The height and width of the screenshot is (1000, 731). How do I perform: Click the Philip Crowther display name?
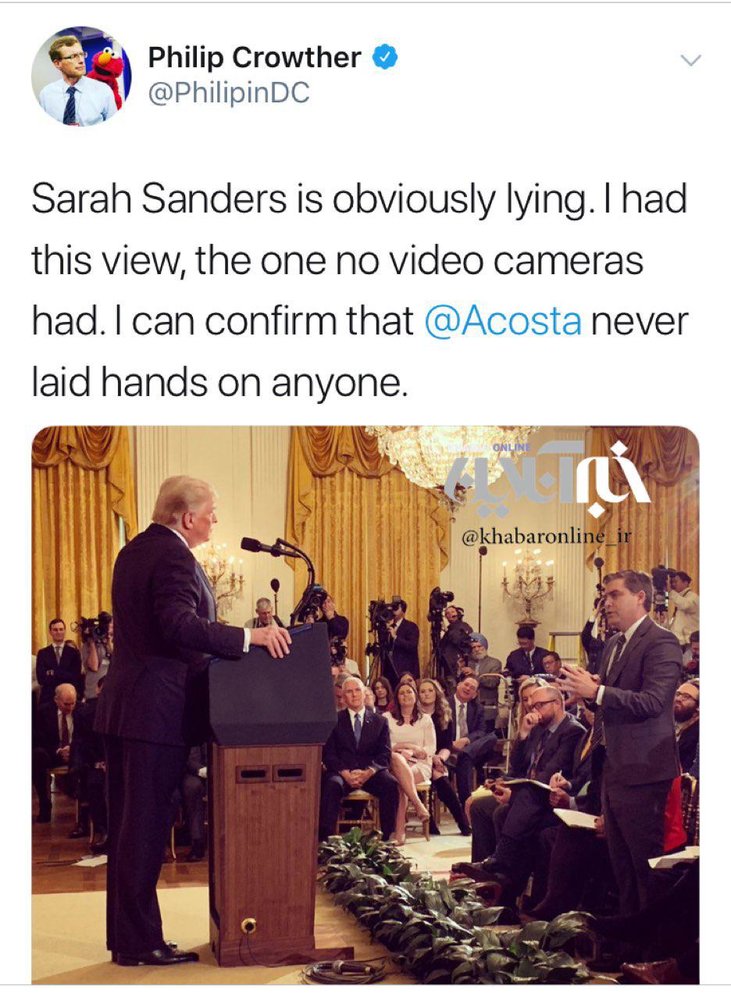pyautogui.click(x=254, y=57)
